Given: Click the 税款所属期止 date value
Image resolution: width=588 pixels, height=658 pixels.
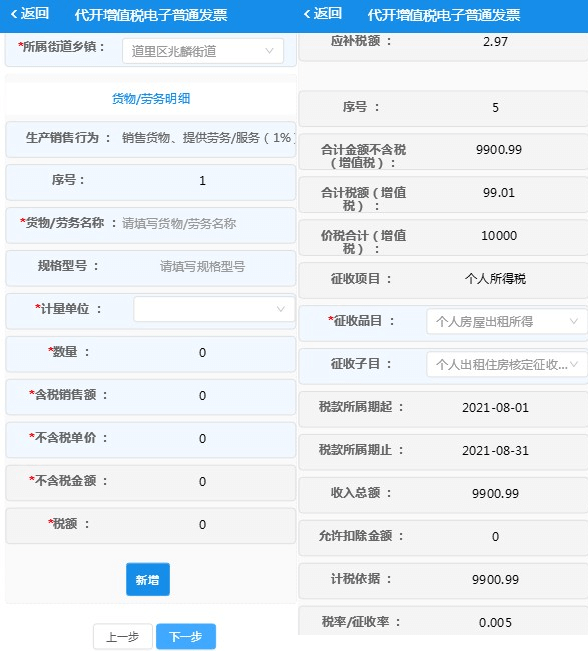Looking at the screenshot, I should click(x=495, y=450).
